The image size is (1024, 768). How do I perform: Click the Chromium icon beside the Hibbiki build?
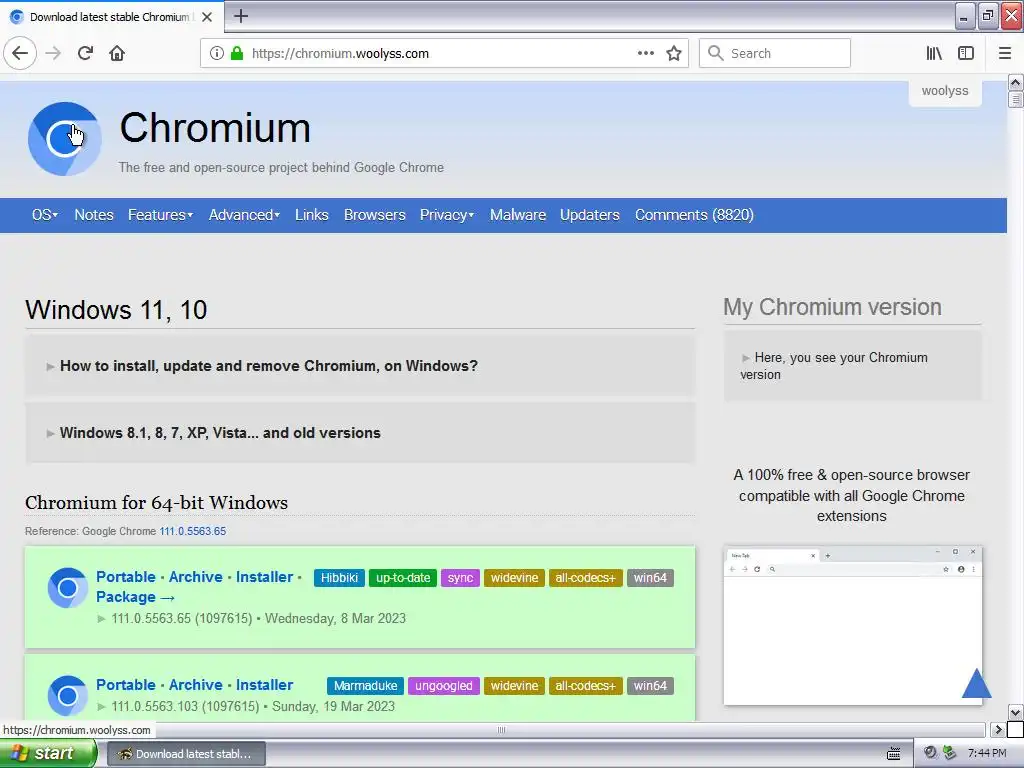point(67,588)
